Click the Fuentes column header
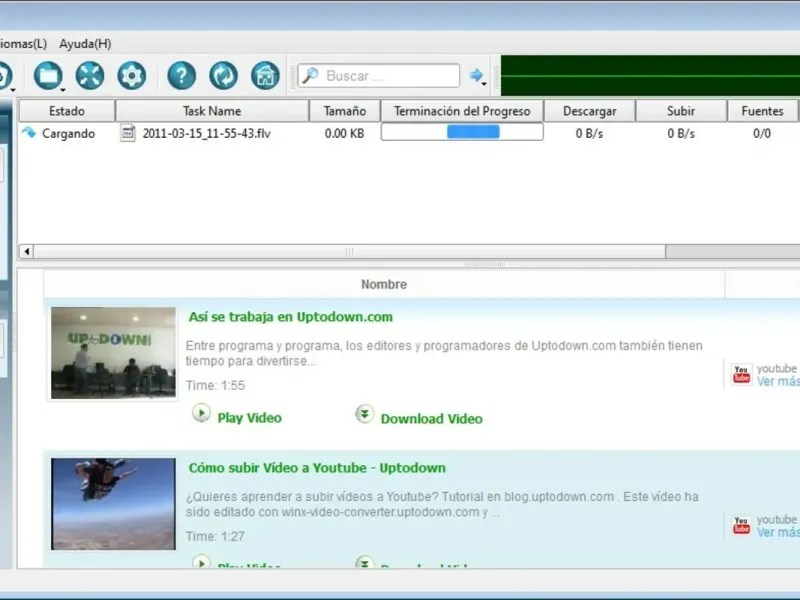 (x=762, y=111)
